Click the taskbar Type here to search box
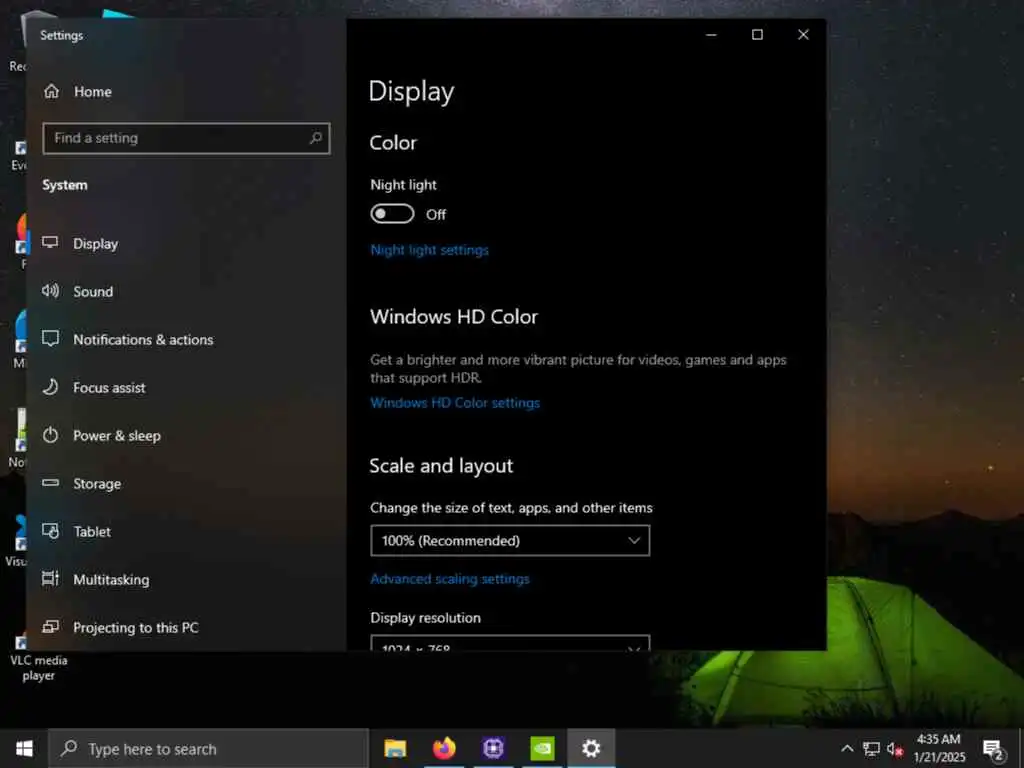 pyautogui.click(x=208, y=748)
